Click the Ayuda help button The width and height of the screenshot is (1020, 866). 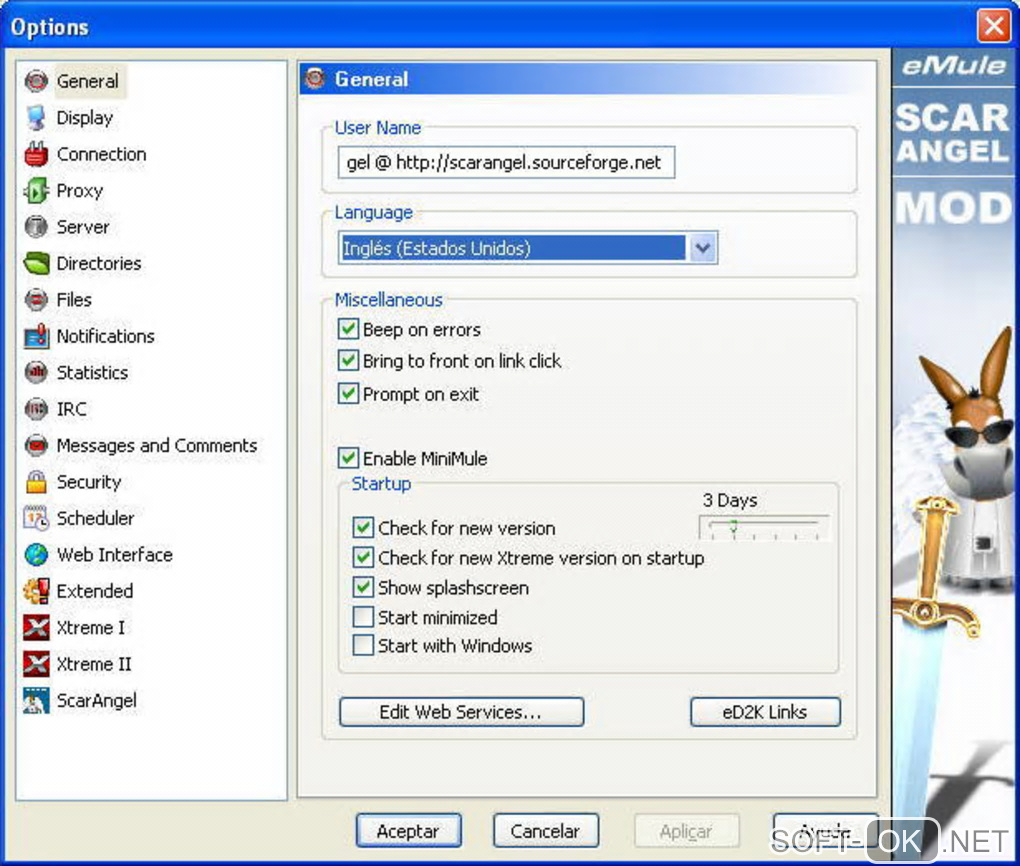click(x=825, y=831)
